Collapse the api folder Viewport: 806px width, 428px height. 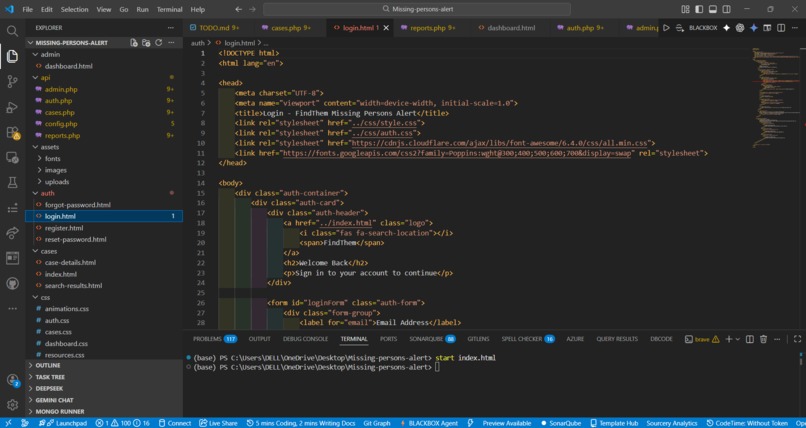tap(46, 78)
